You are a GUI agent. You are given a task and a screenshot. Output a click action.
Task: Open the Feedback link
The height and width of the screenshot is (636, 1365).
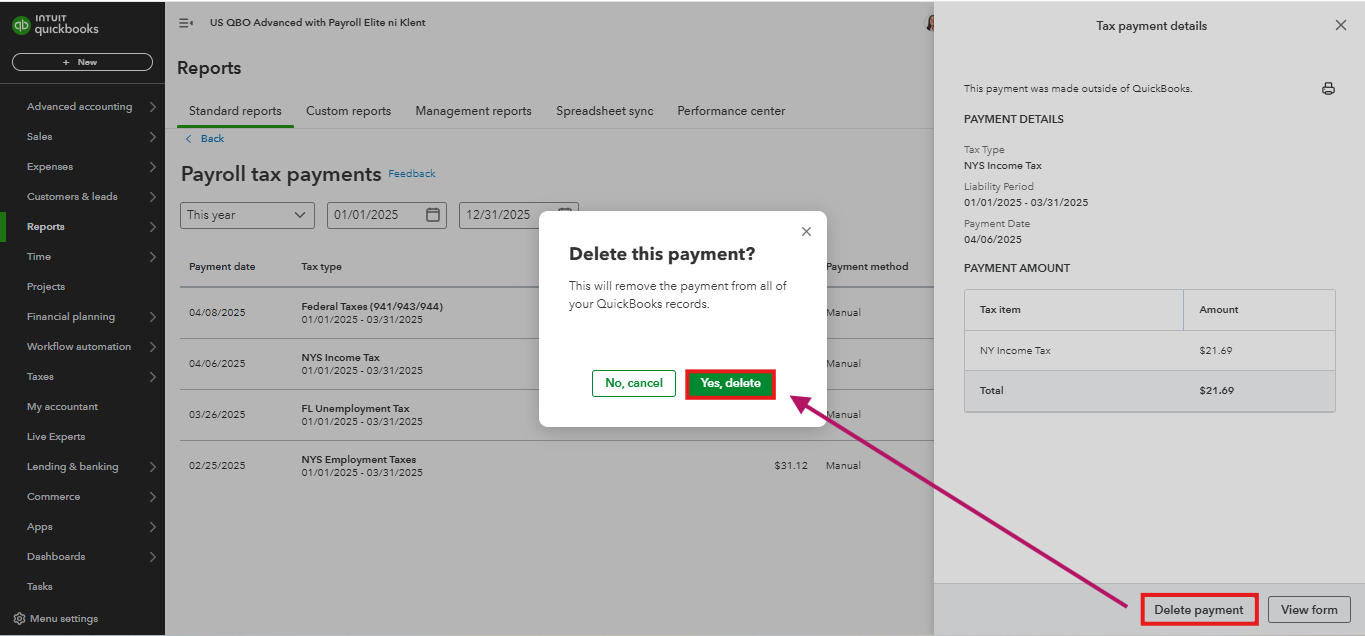412,174
